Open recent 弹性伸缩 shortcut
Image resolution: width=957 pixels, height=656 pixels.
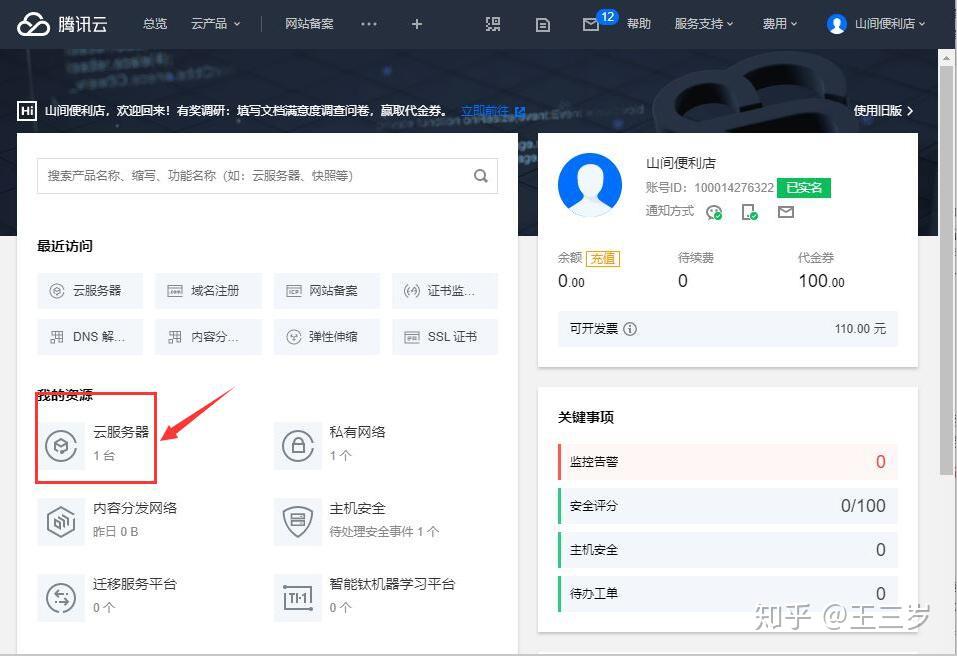coord(327,337)
